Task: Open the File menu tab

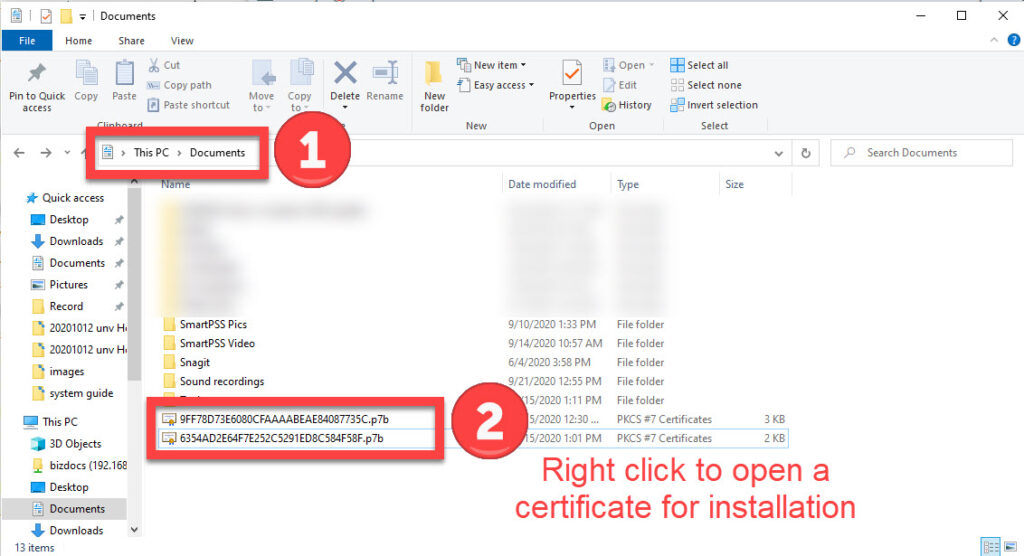Action: click(x=27, y=41)
